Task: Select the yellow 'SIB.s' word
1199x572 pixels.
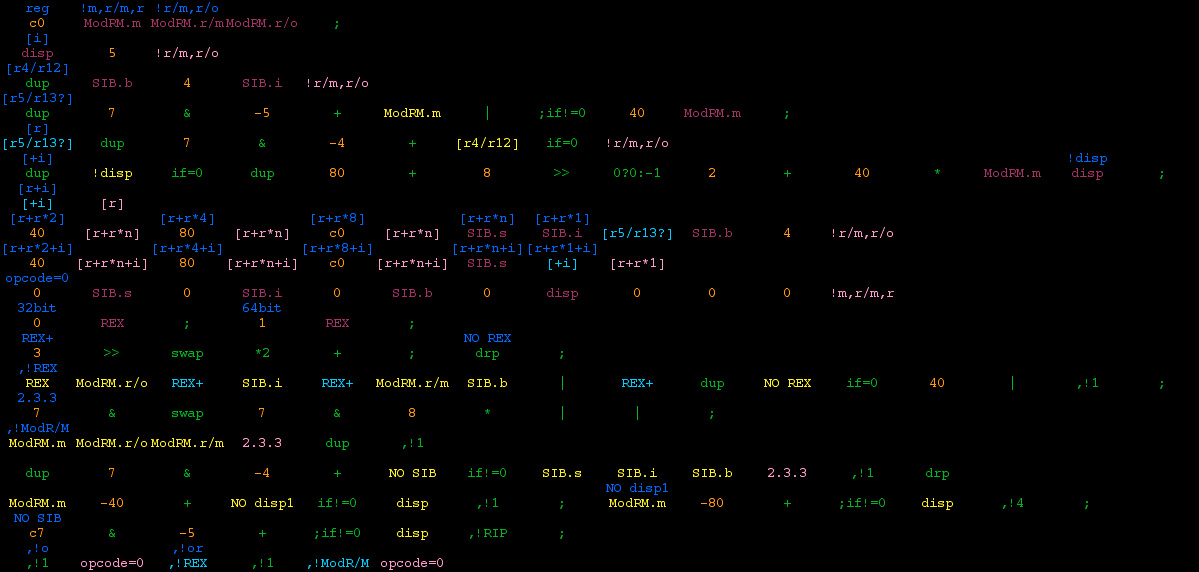Action: 562,473
